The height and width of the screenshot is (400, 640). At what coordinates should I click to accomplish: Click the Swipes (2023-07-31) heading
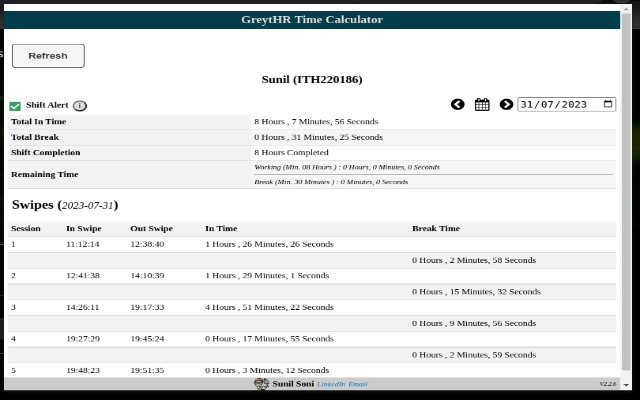point(65,205)
